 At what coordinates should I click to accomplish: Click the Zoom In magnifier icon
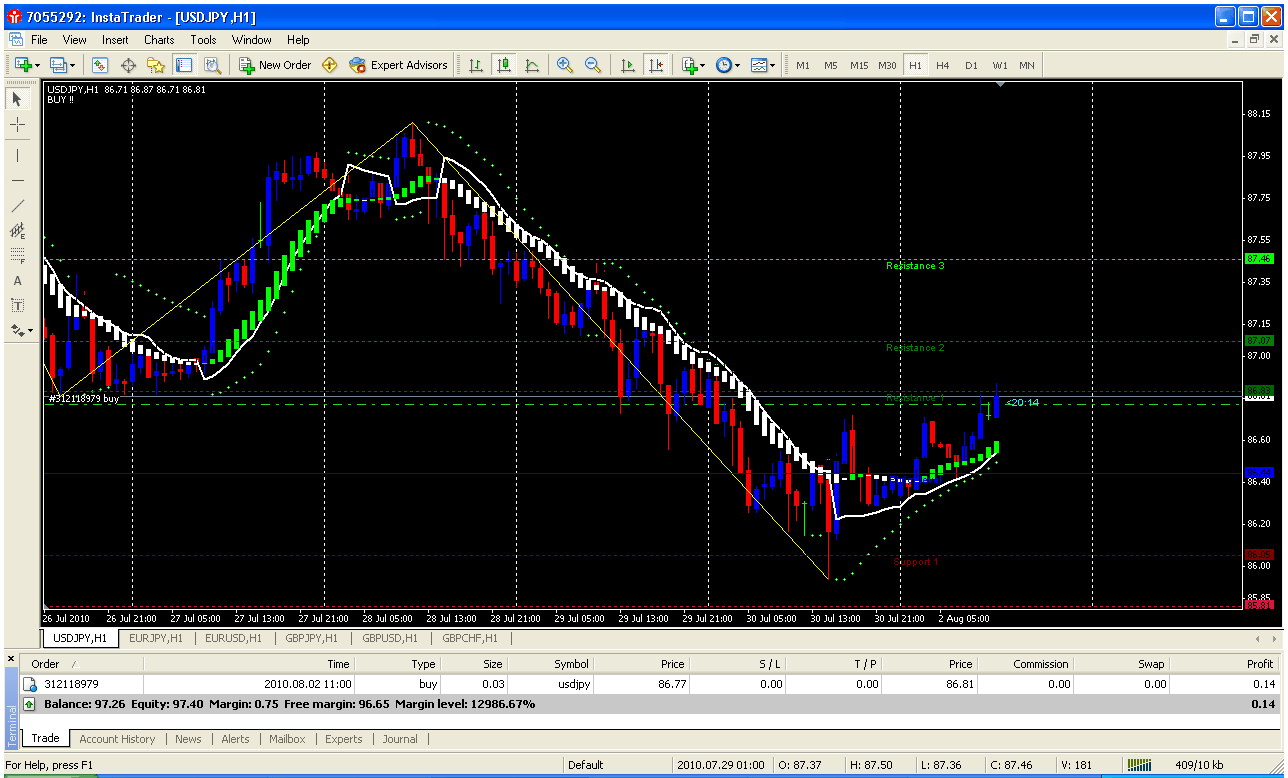pos(565,65)
